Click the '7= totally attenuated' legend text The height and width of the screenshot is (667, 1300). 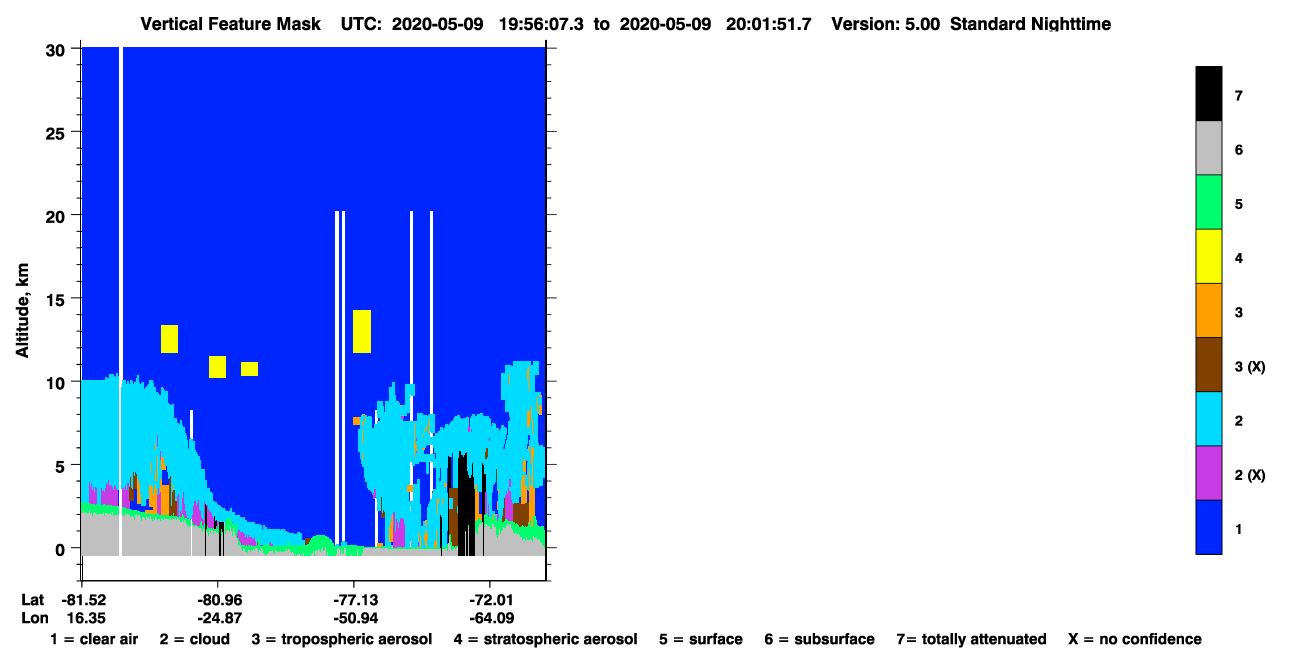click(971, 640)
